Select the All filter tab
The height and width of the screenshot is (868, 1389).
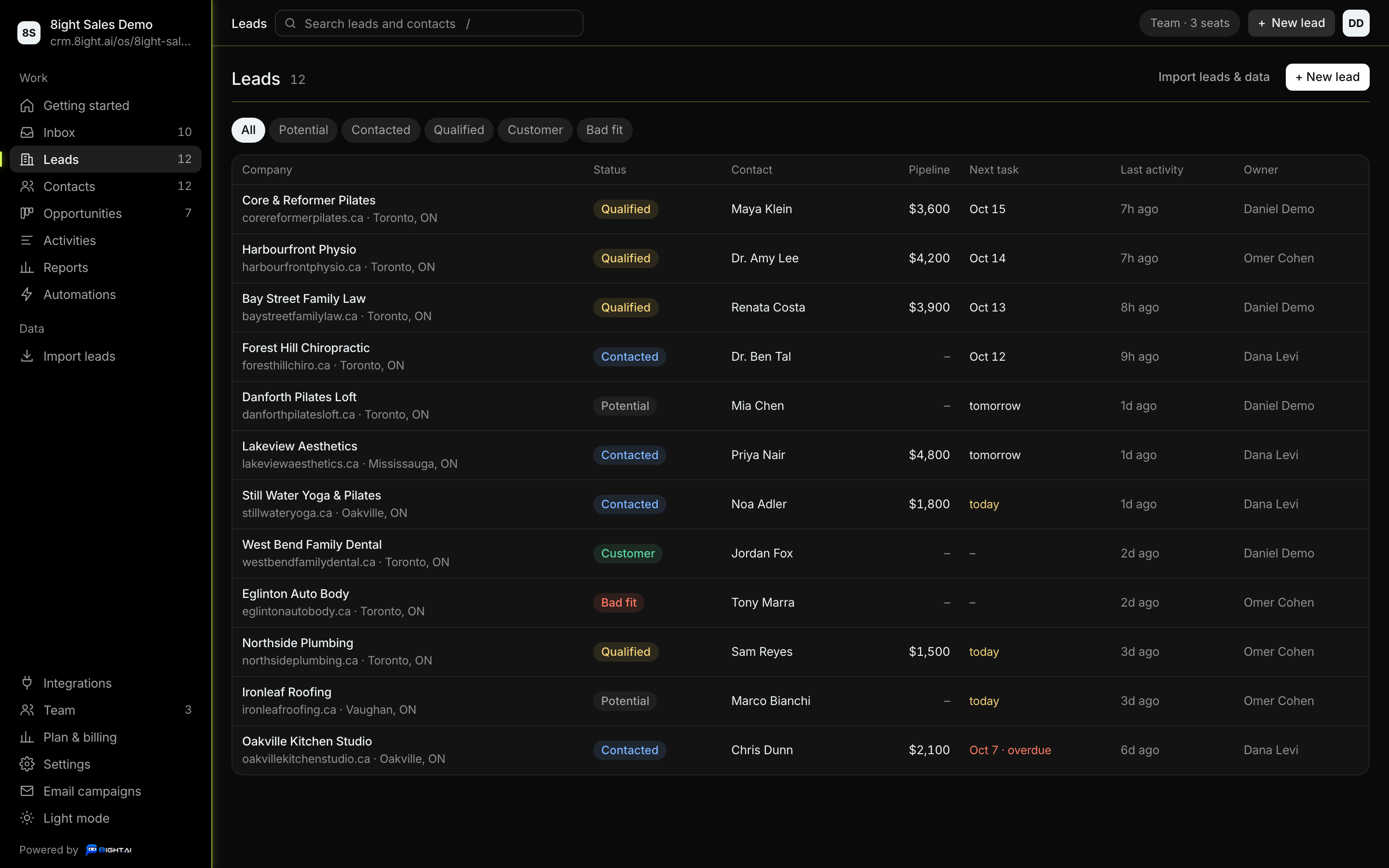coord(248,130)
